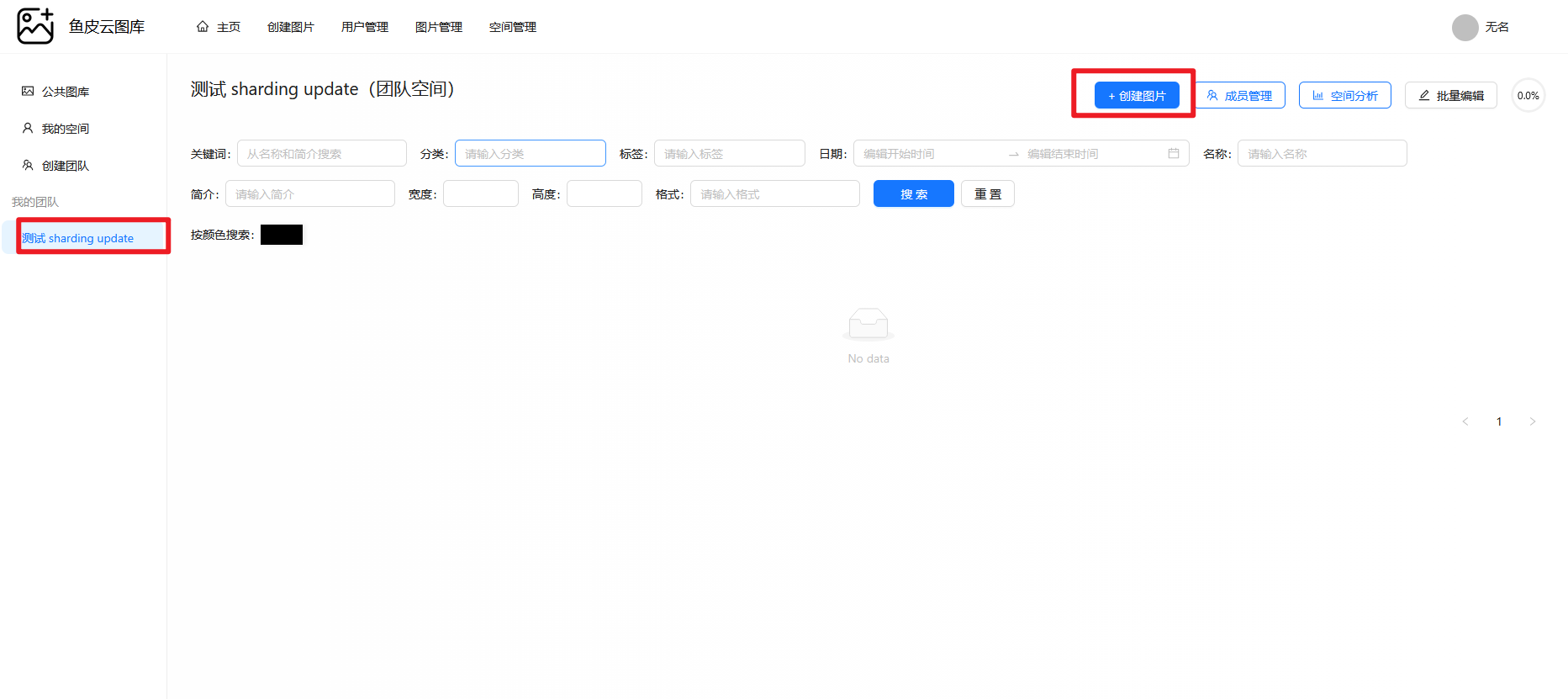Open 成员管理 member management
This screenshot has height=699, width=1568.
pyautogui.click(x=1239, y=95)
